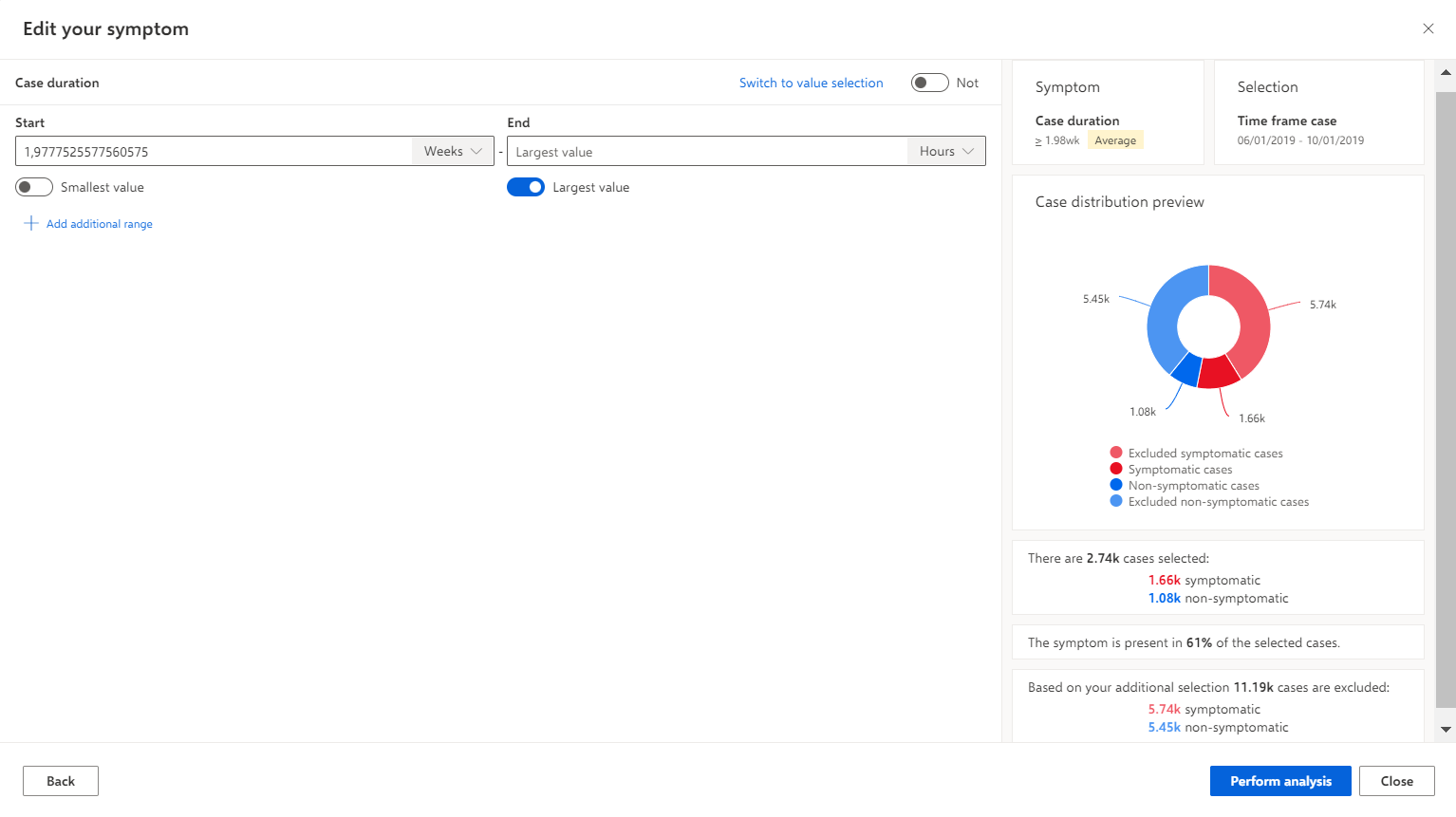Open the Hours unit dropdown
The height and width of the screenshot is (817, 1456).
(946, 151)
